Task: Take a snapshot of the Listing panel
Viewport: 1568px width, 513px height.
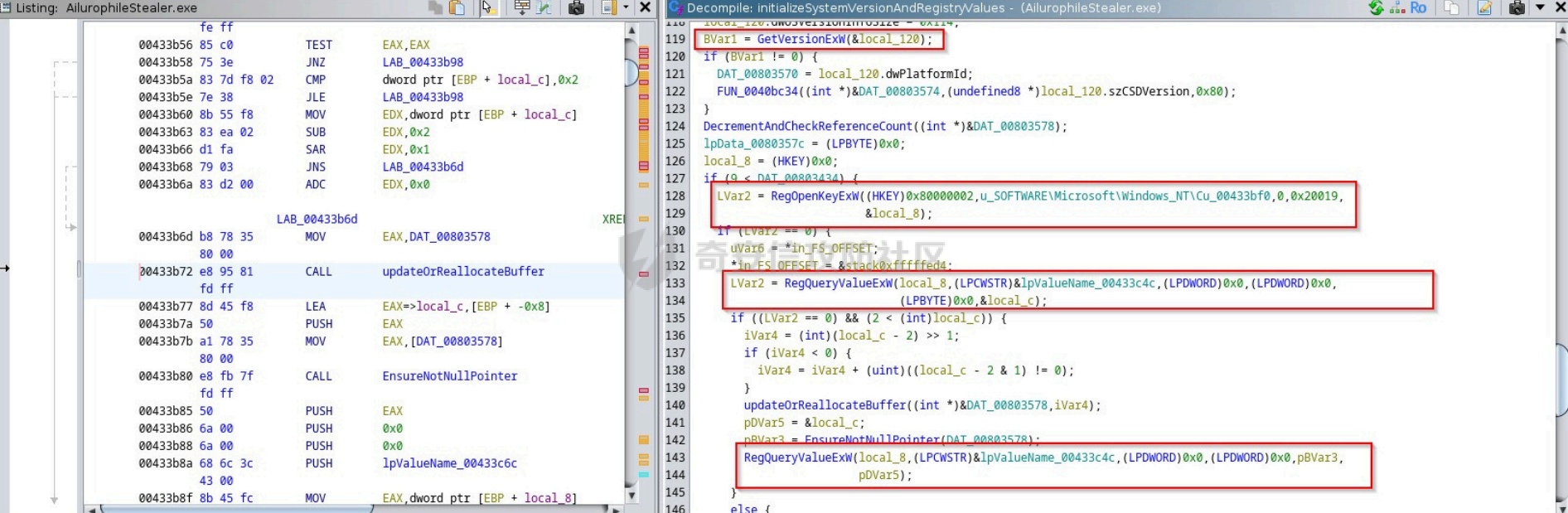Action: 577,7
